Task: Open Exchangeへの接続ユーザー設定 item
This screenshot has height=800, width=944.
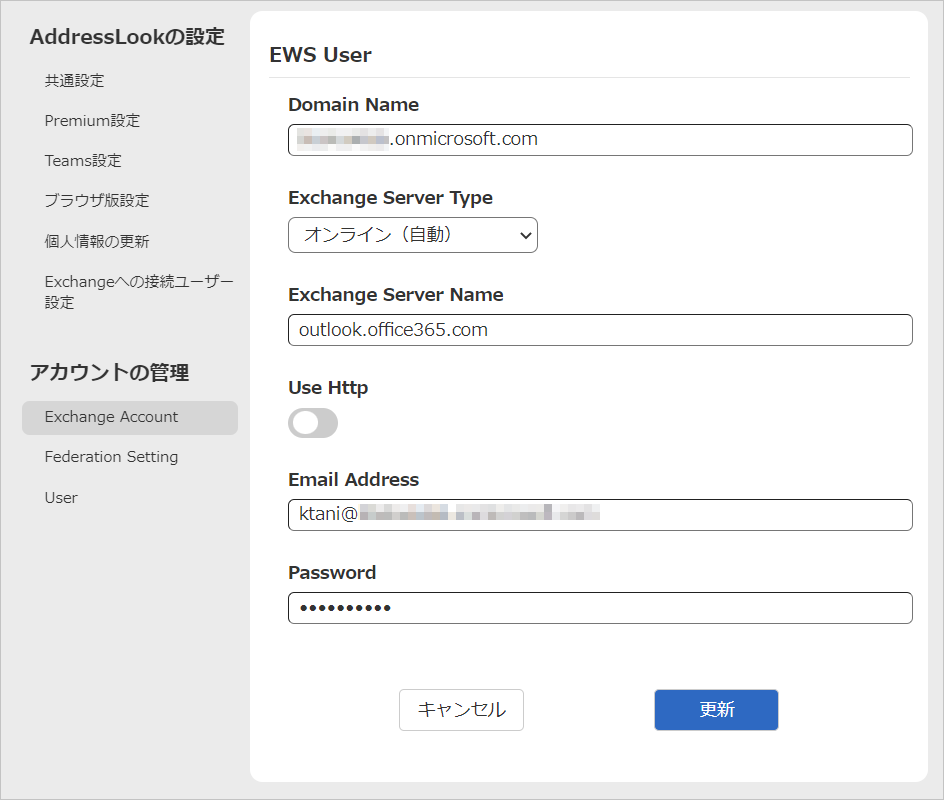Action: [x=138, y=292]
